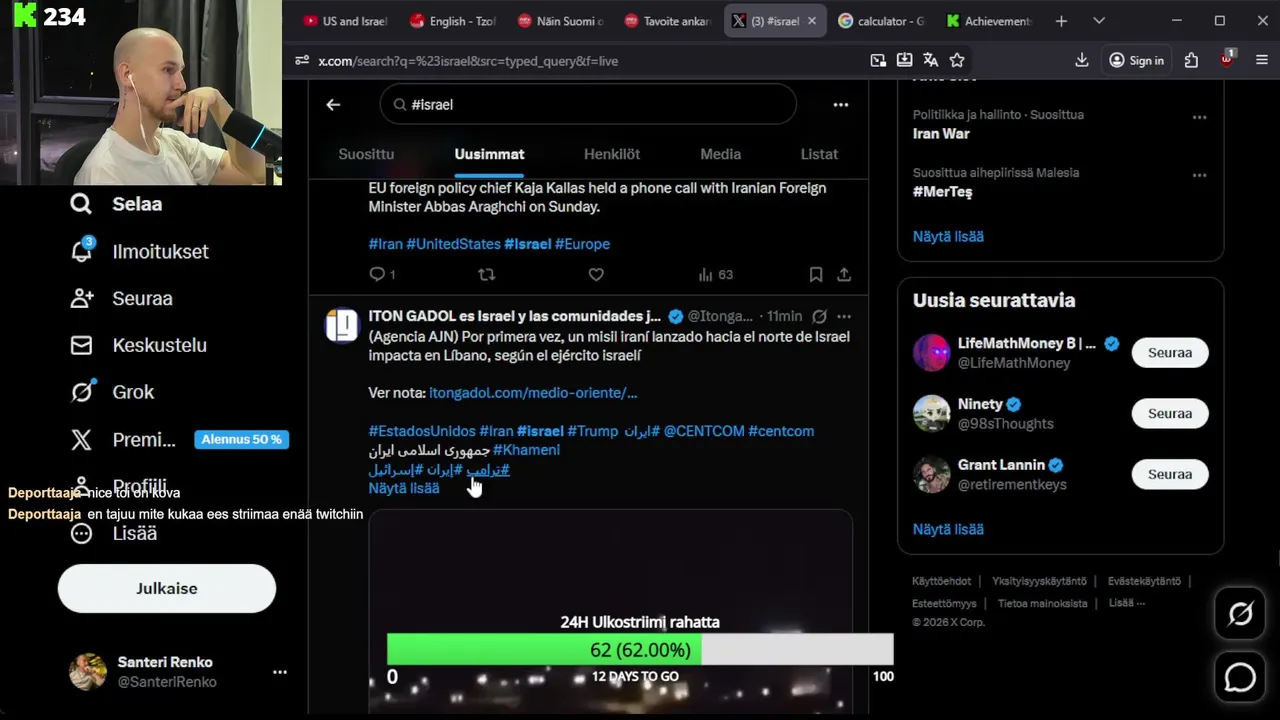Bookmark this page with star icon
This screenshot has height=720, width=1280.
[957, 60]
